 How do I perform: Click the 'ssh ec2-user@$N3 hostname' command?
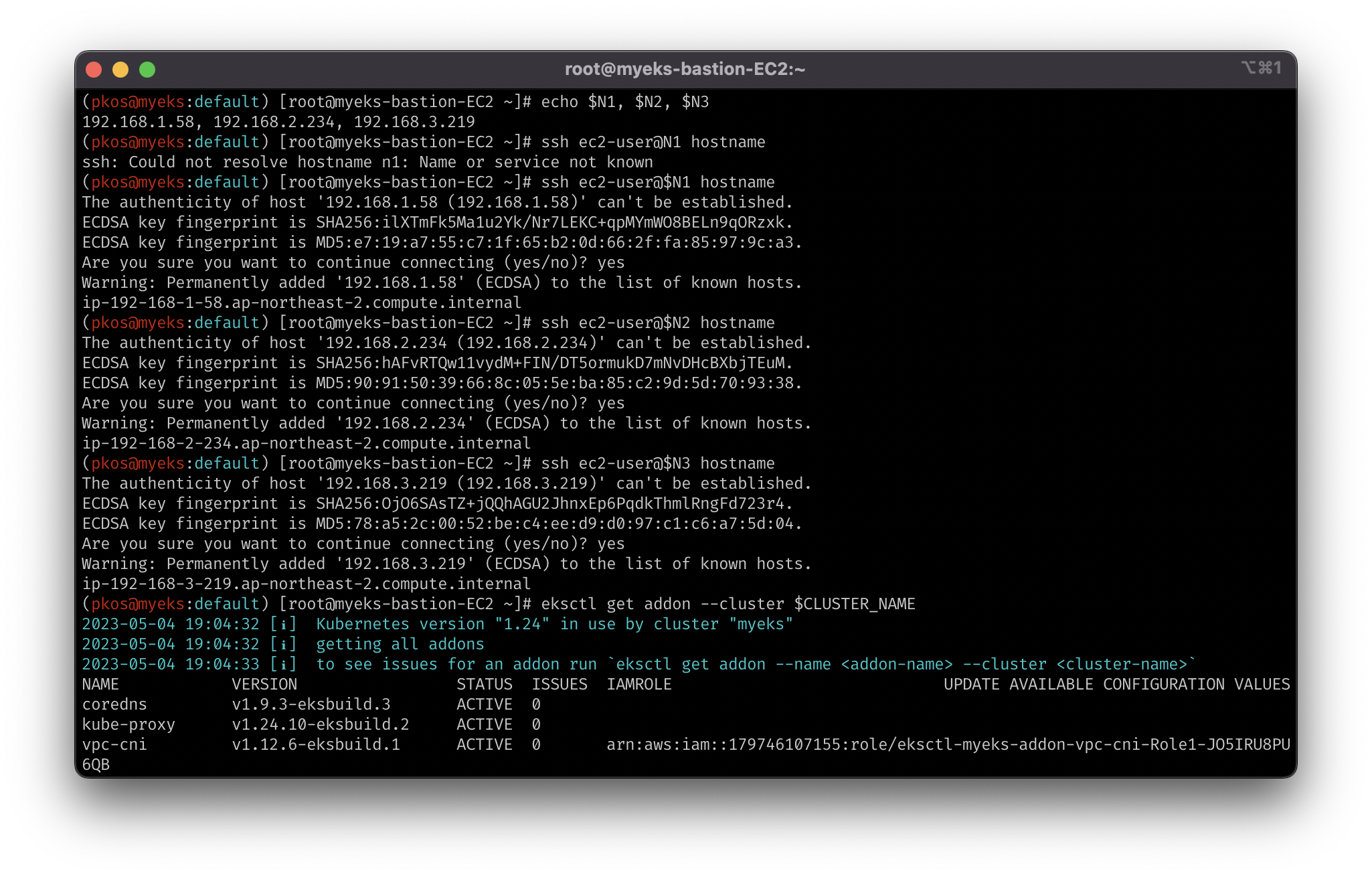[x=658, y=463]
